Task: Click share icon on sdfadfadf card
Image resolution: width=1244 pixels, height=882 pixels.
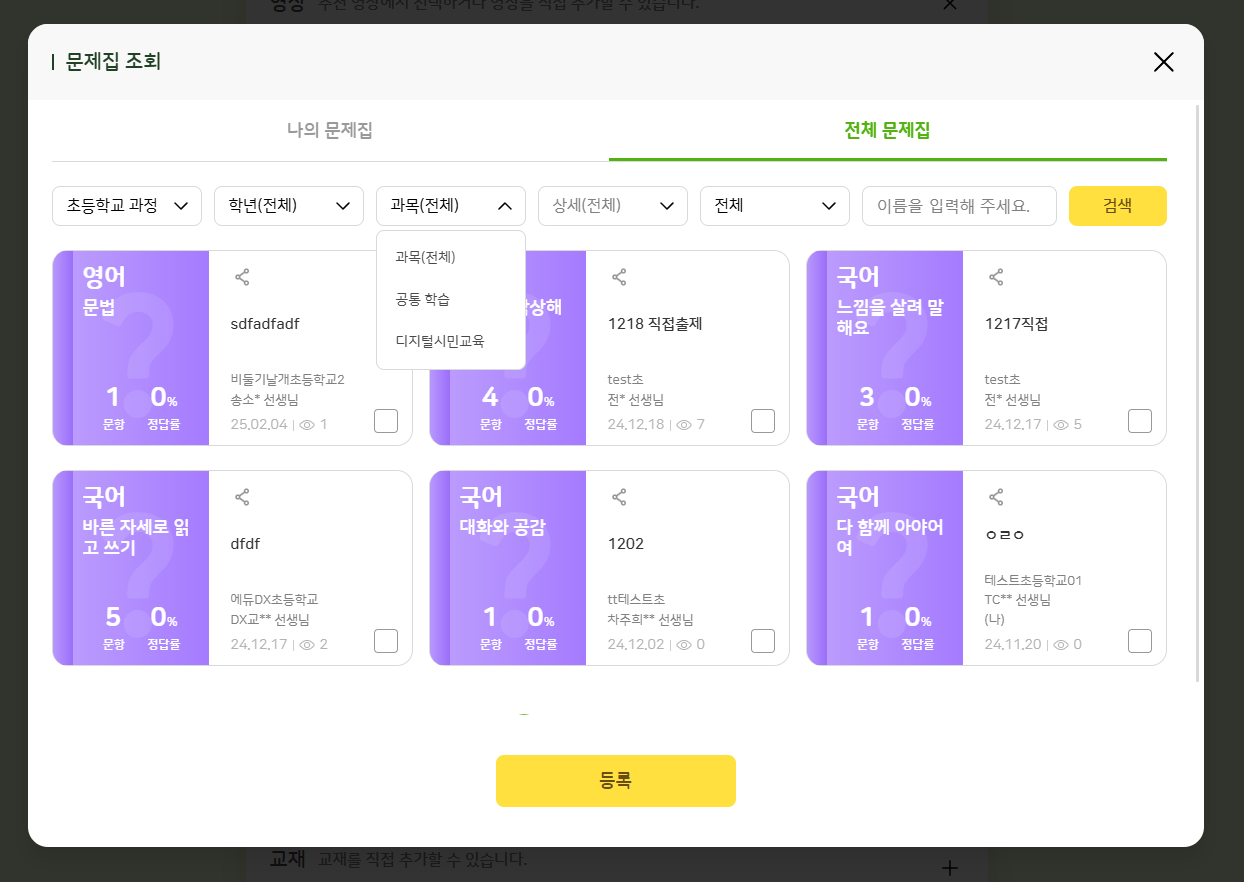Action: [242, 277]
